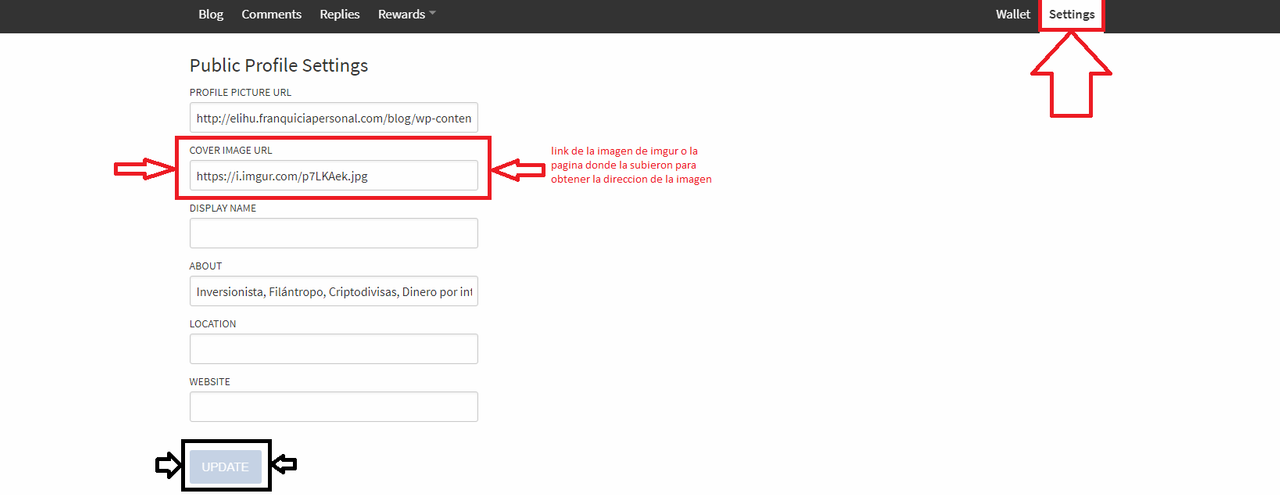Screen dimensions: 1280x495
Task: Go to the Comments tab
Action: click(x=271, y=14)
